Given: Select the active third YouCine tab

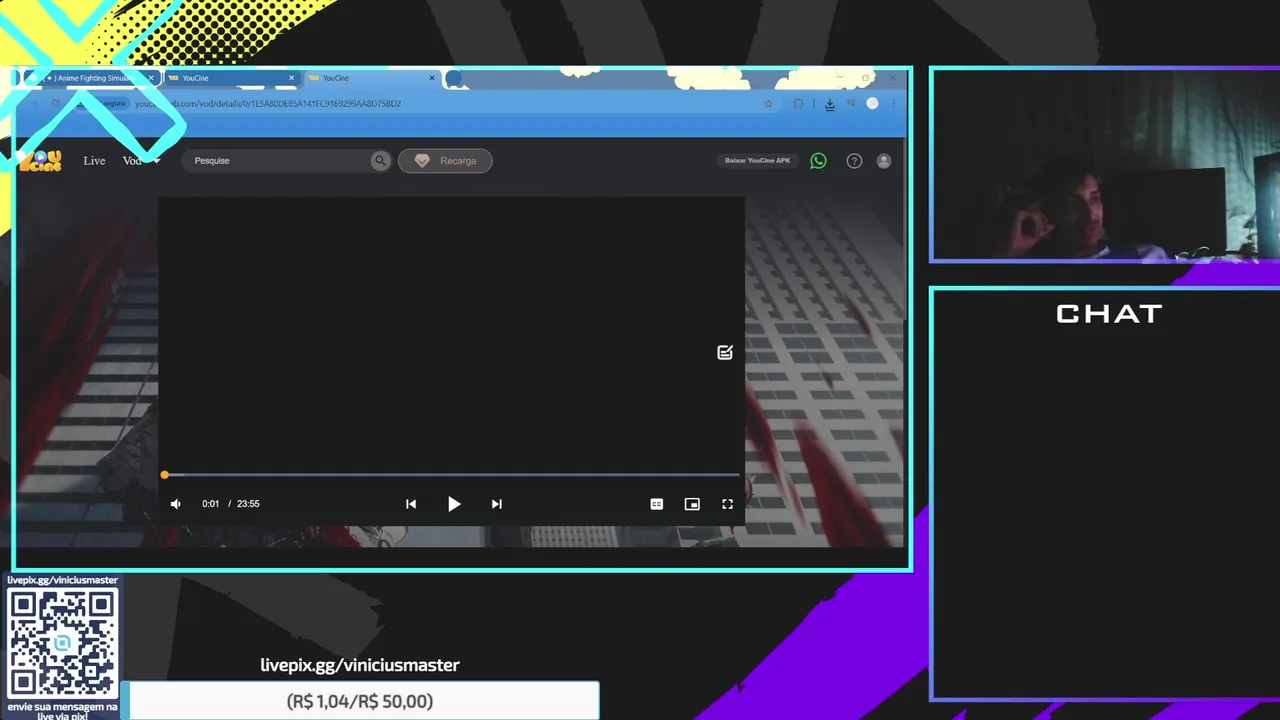Looking at the screenshot, I should [x=372, y=78].
